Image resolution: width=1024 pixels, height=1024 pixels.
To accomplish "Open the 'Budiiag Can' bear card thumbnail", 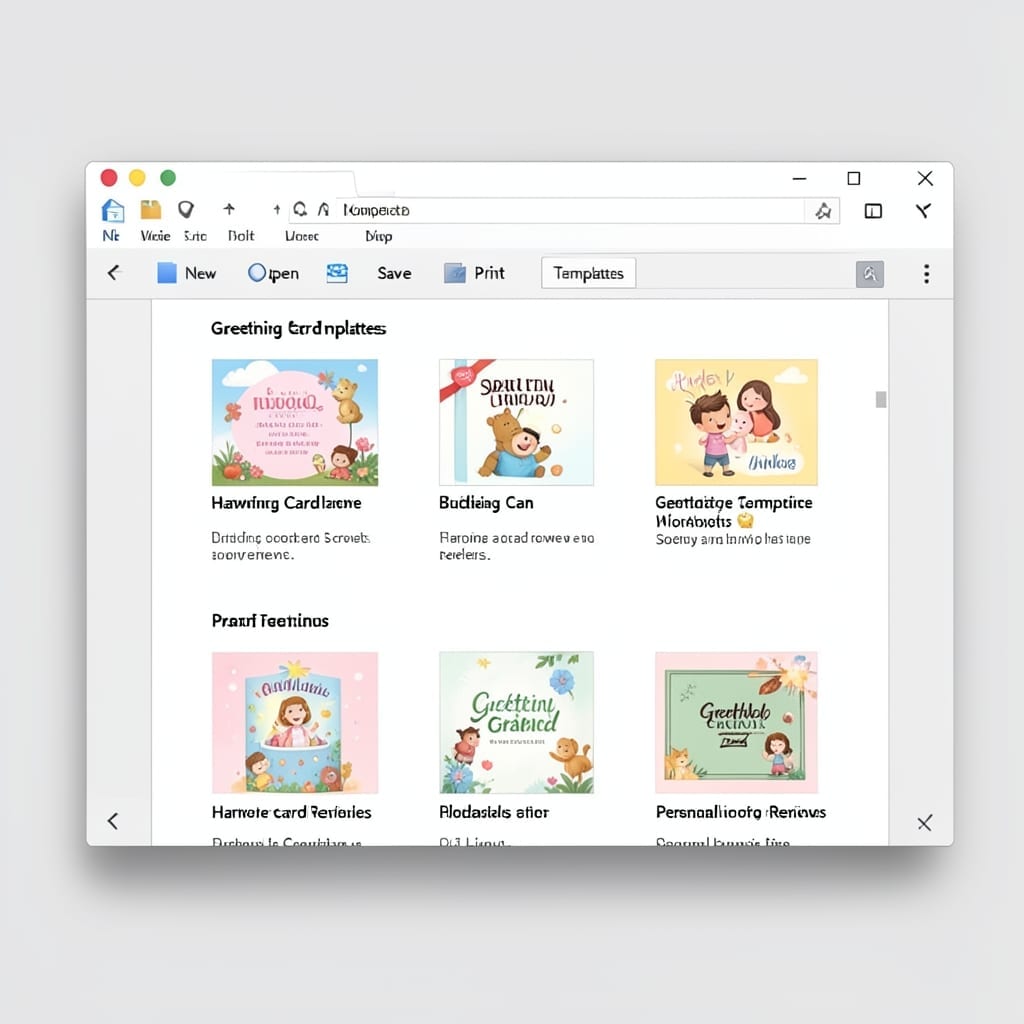I will (517, 423).
